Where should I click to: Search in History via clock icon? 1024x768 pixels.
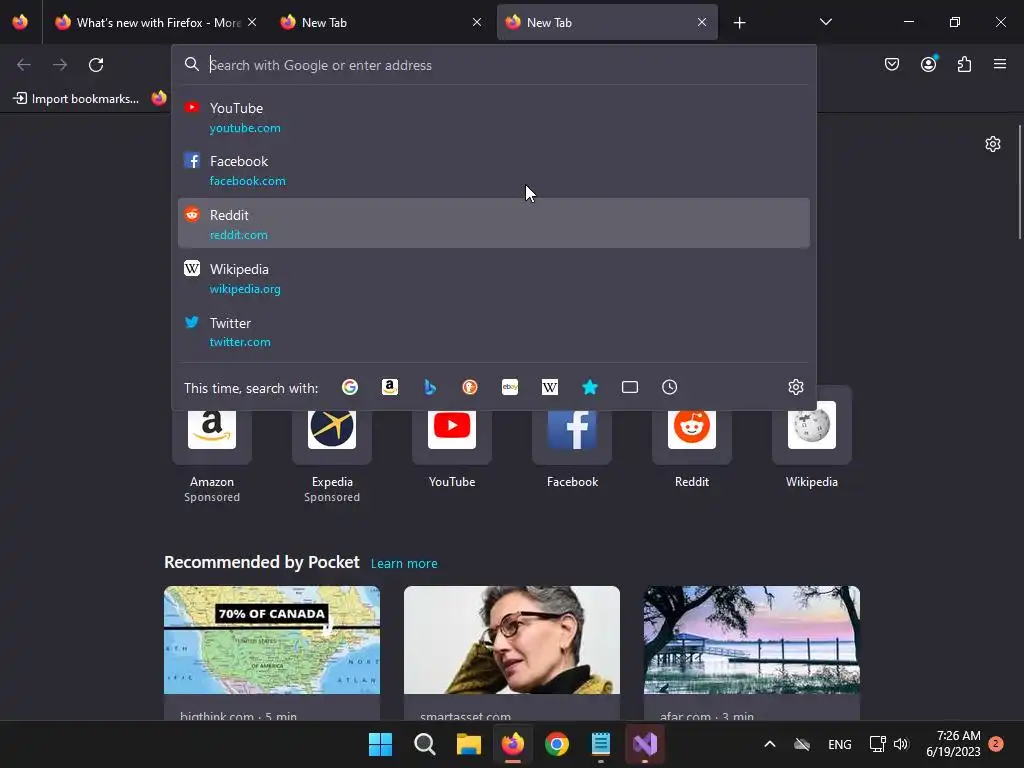[669, 387]
